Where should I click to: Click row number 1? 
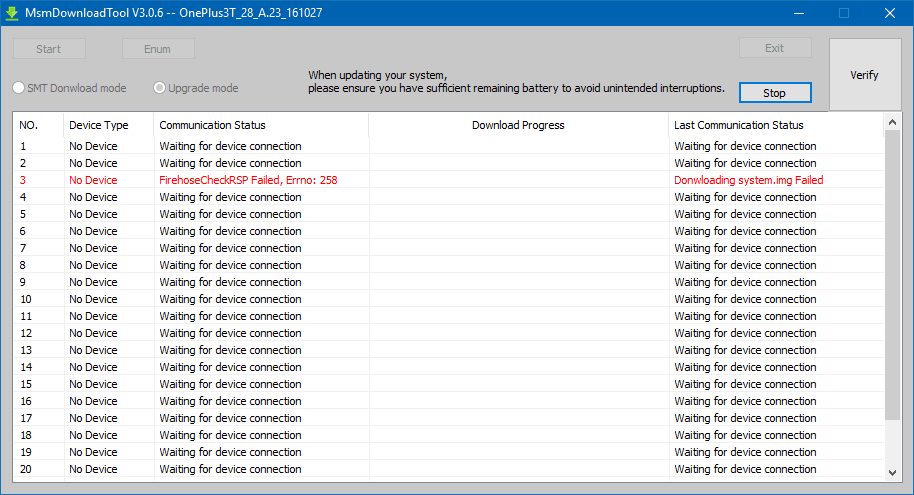[23, 146]
